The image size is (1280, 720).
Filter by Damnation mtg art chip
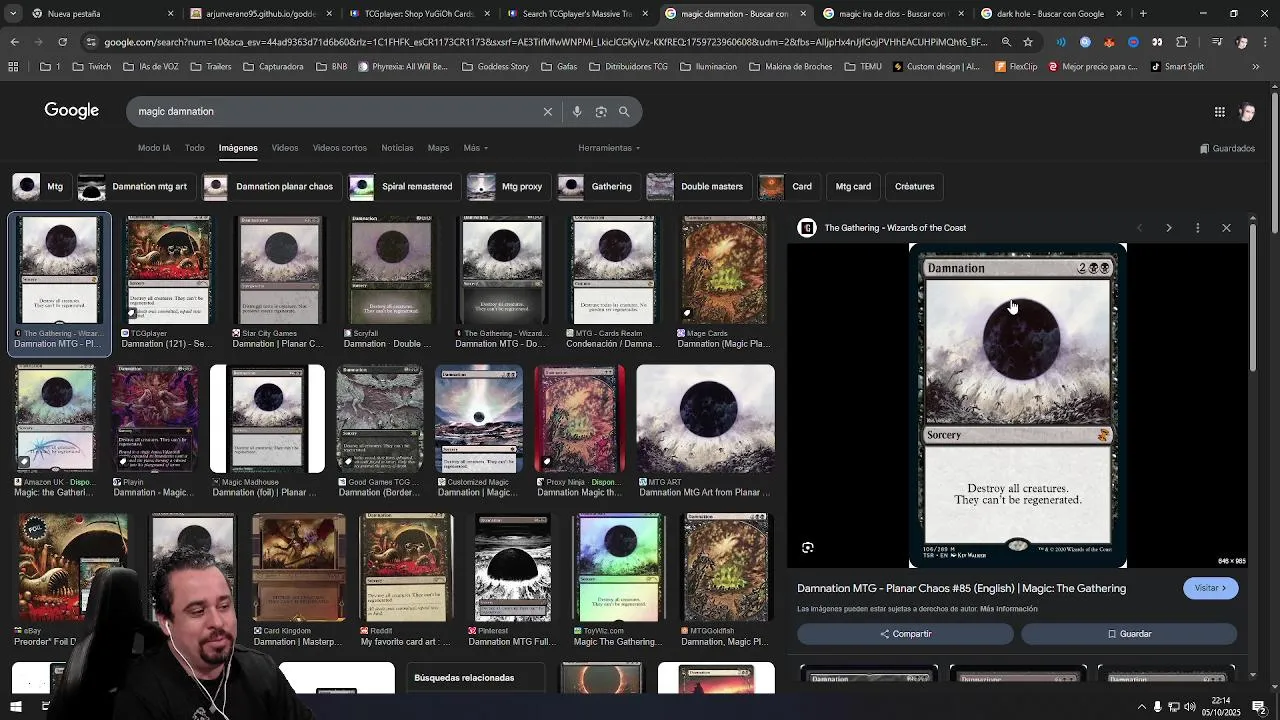point(135,187)
